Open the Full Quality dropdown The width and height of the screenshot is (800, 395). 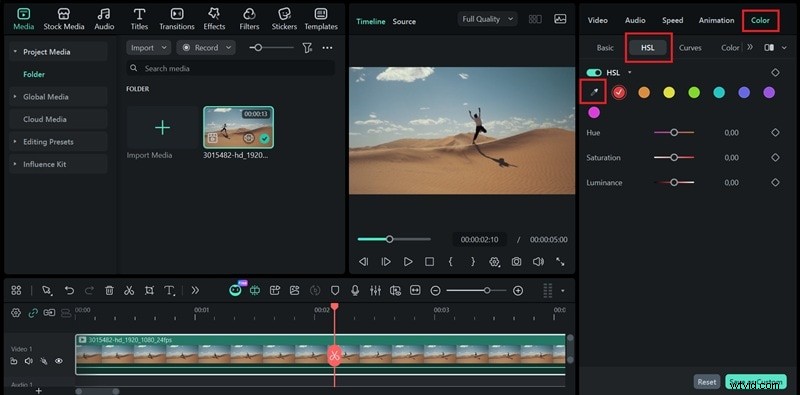pyautogui.click(x=487, y=19)
